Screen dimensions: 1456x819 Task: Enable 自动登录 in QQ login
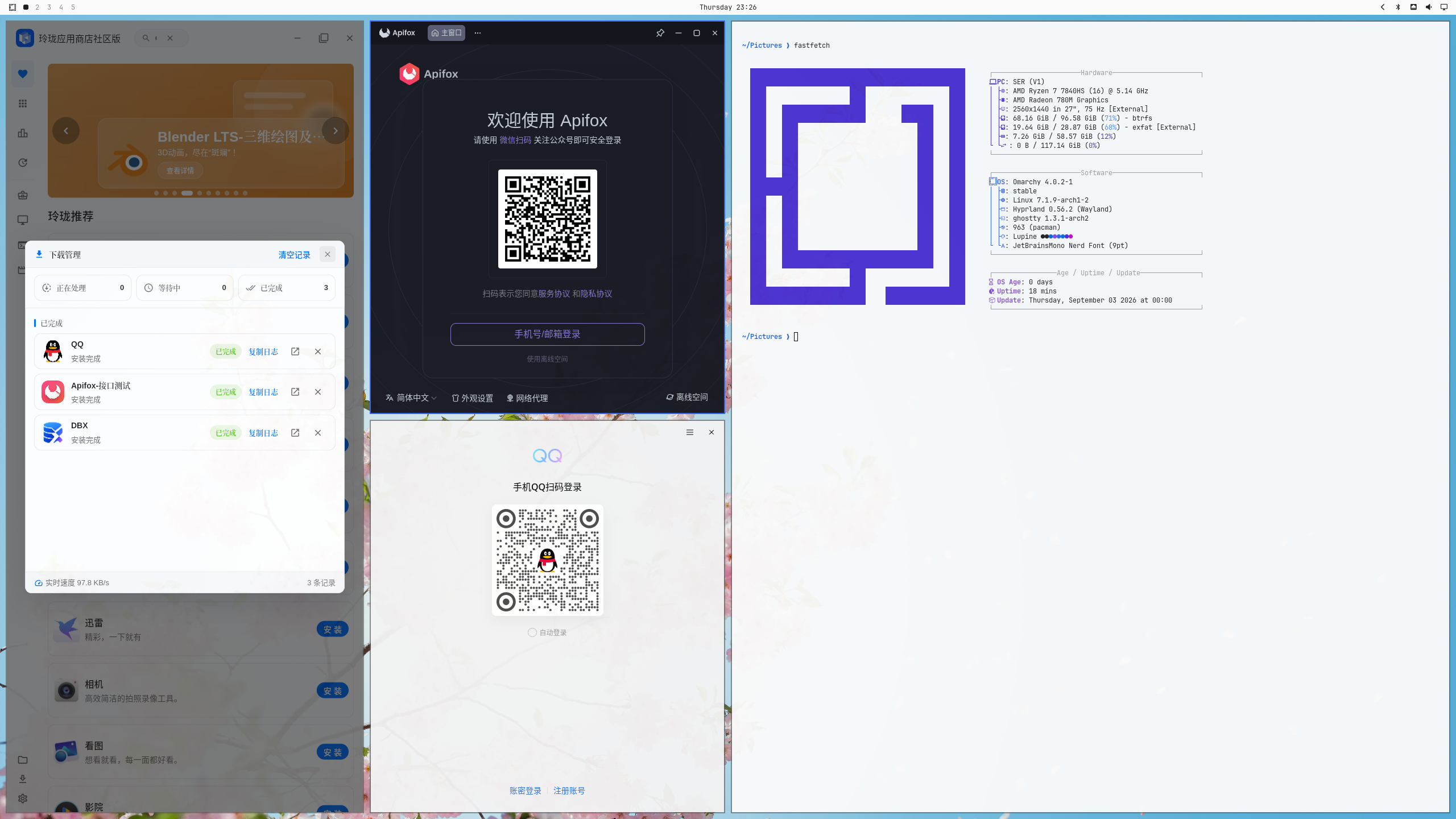(x=532, y=632)
